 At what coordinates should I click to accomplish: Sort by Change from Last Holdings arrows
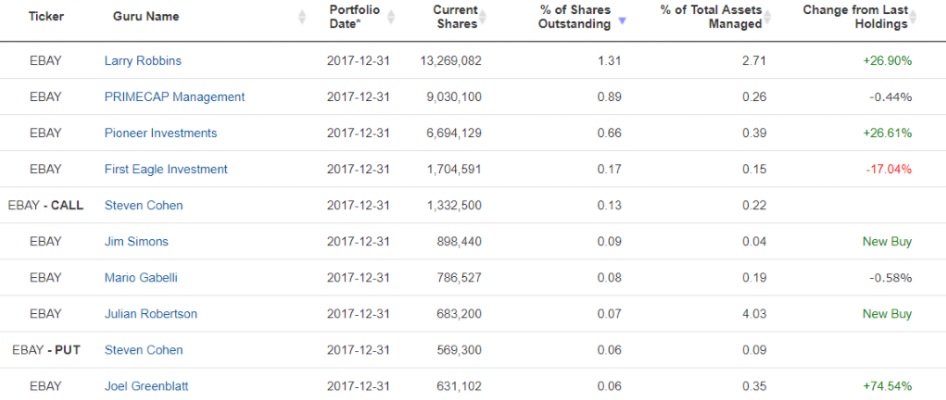[x=913, y=17]
